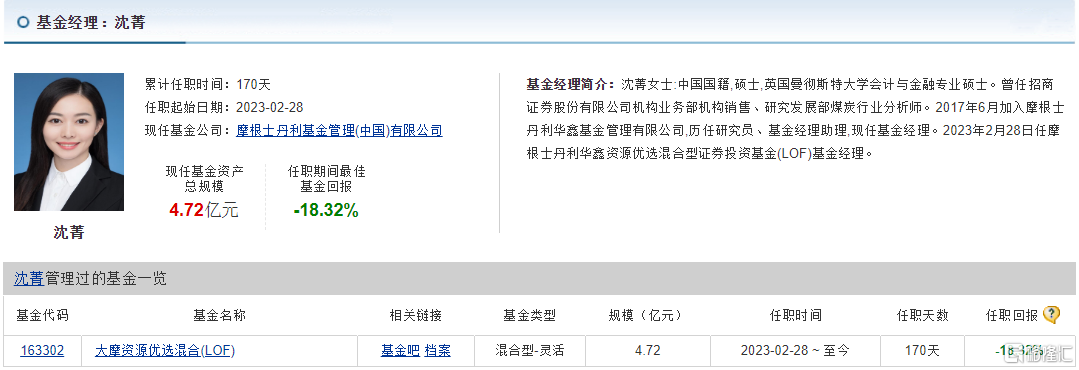The height and width of the screenshot is (370, 1079).
Task: Open the 沈菁 link in the funds list header
Action: click(x=28, y=279)
